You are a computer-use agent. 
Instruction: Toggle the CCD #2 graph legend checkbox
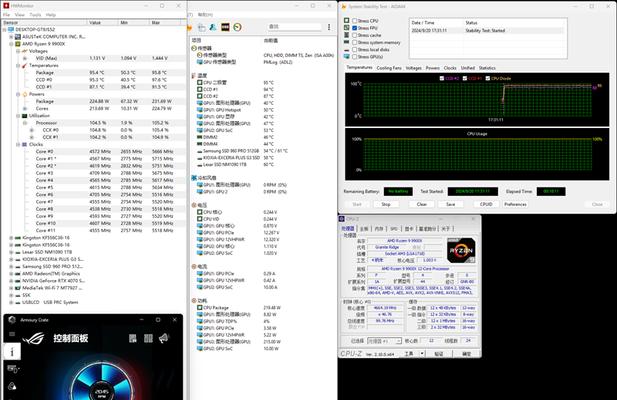(x=442, y=78)
